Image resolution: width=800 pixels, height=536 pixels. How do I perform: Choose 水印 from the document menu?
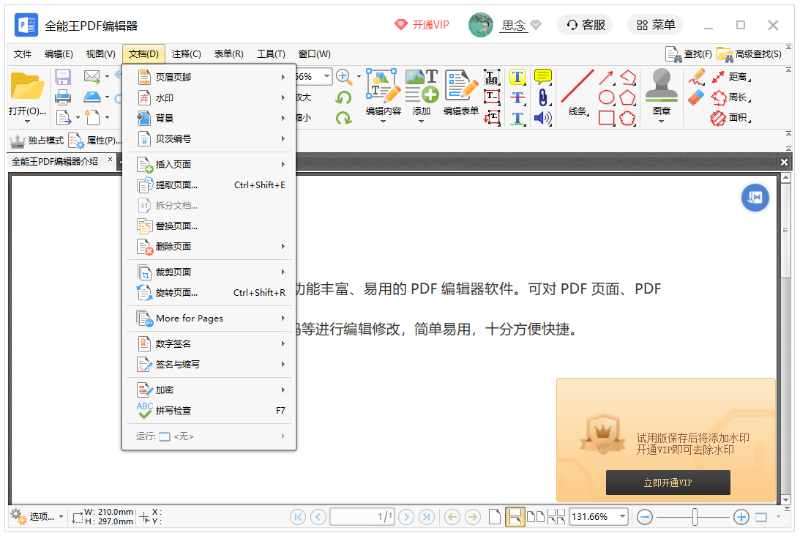(209, 97)
